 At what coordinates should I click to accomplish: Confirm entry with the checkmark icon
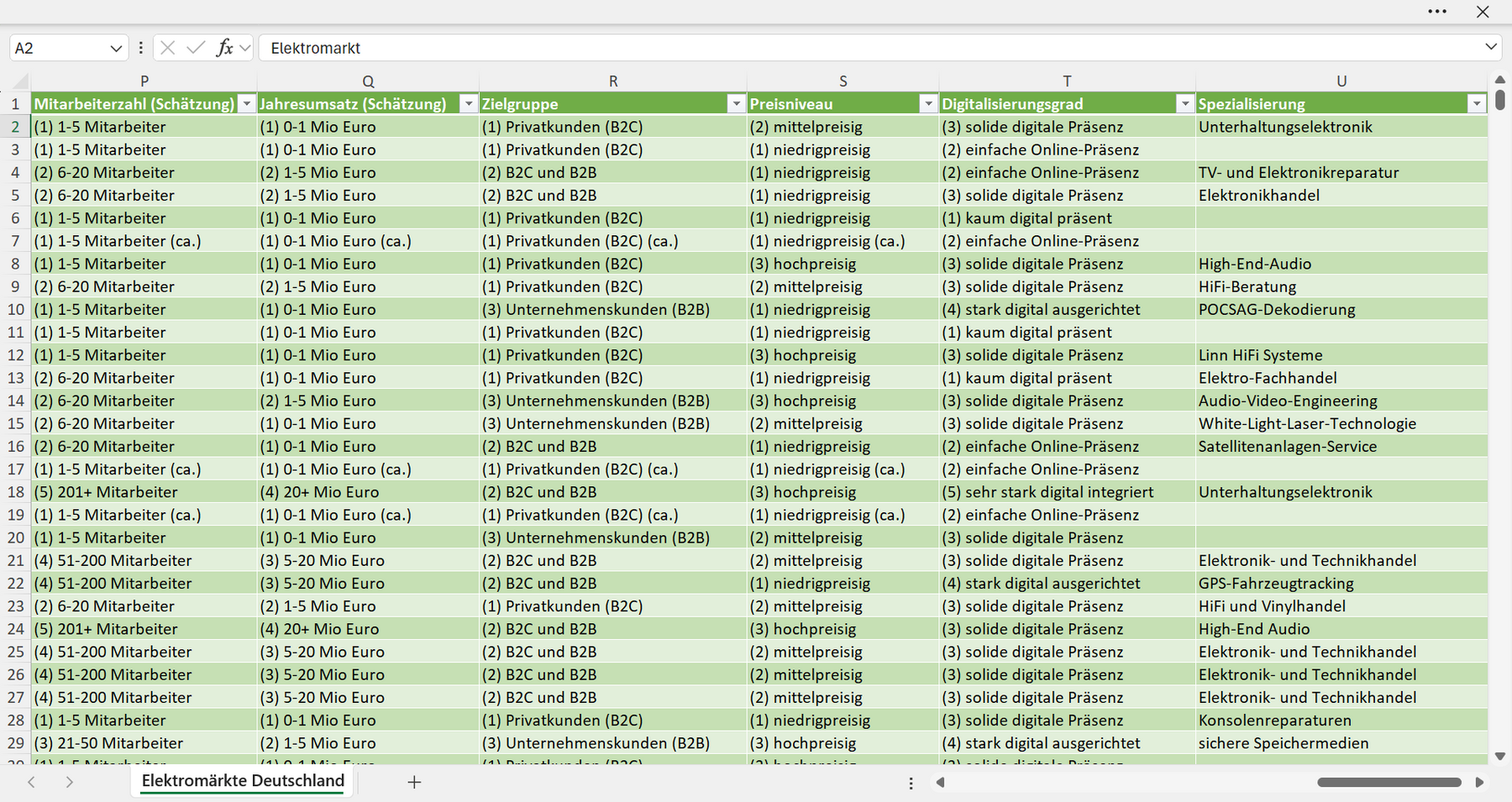(x=196, y=48)
